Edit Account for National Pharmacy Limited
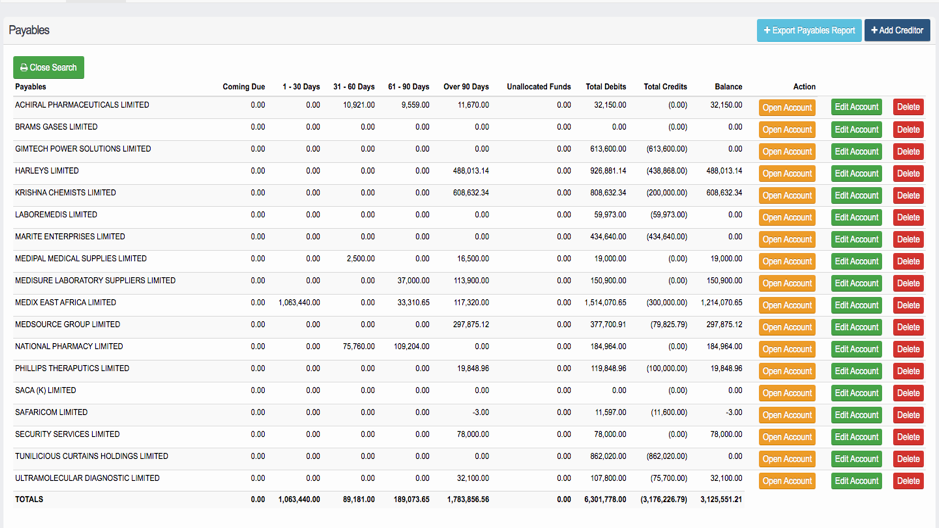 [856, 349]
